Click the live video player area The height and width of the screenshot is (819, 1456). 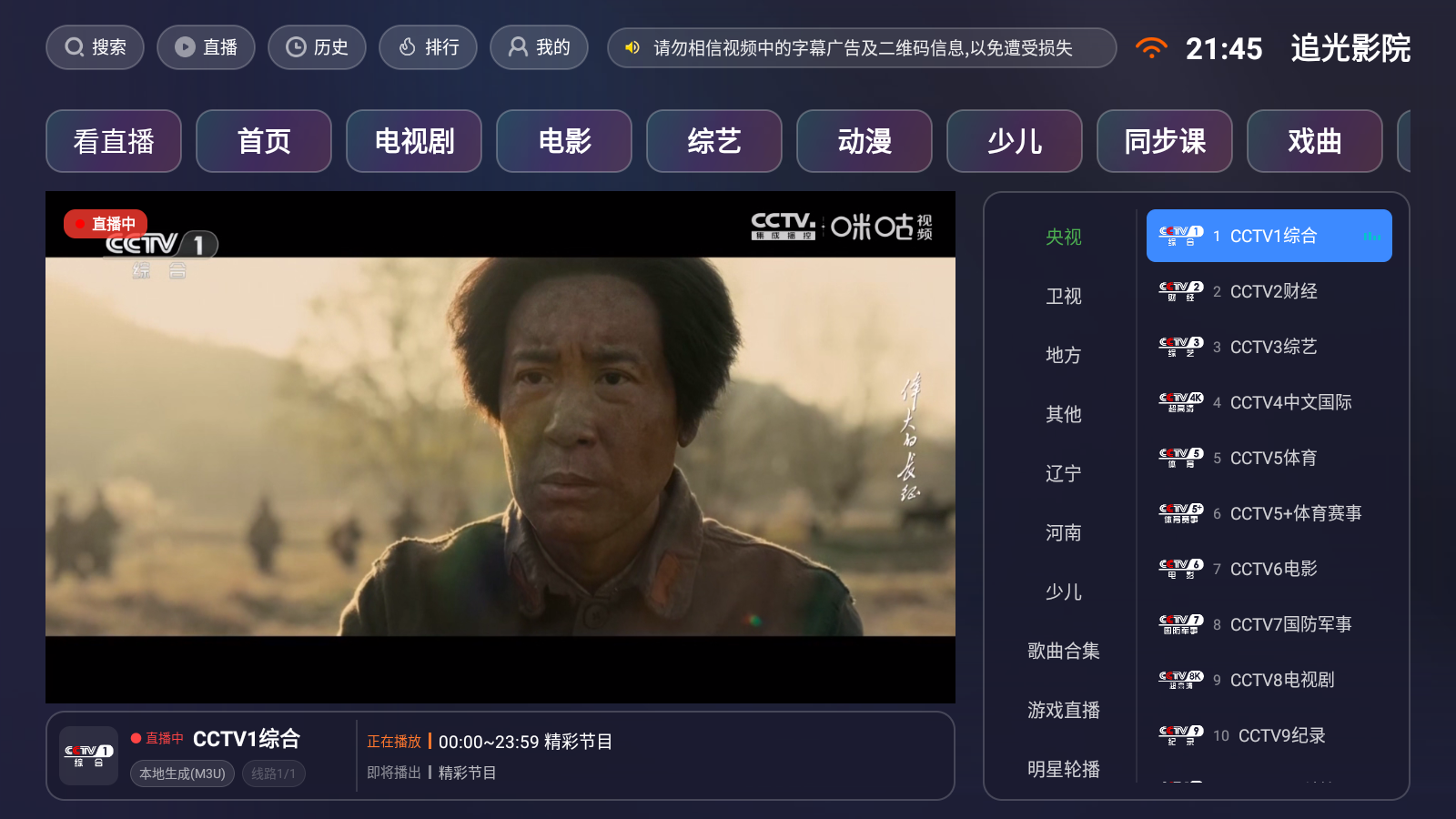point(500,447)
